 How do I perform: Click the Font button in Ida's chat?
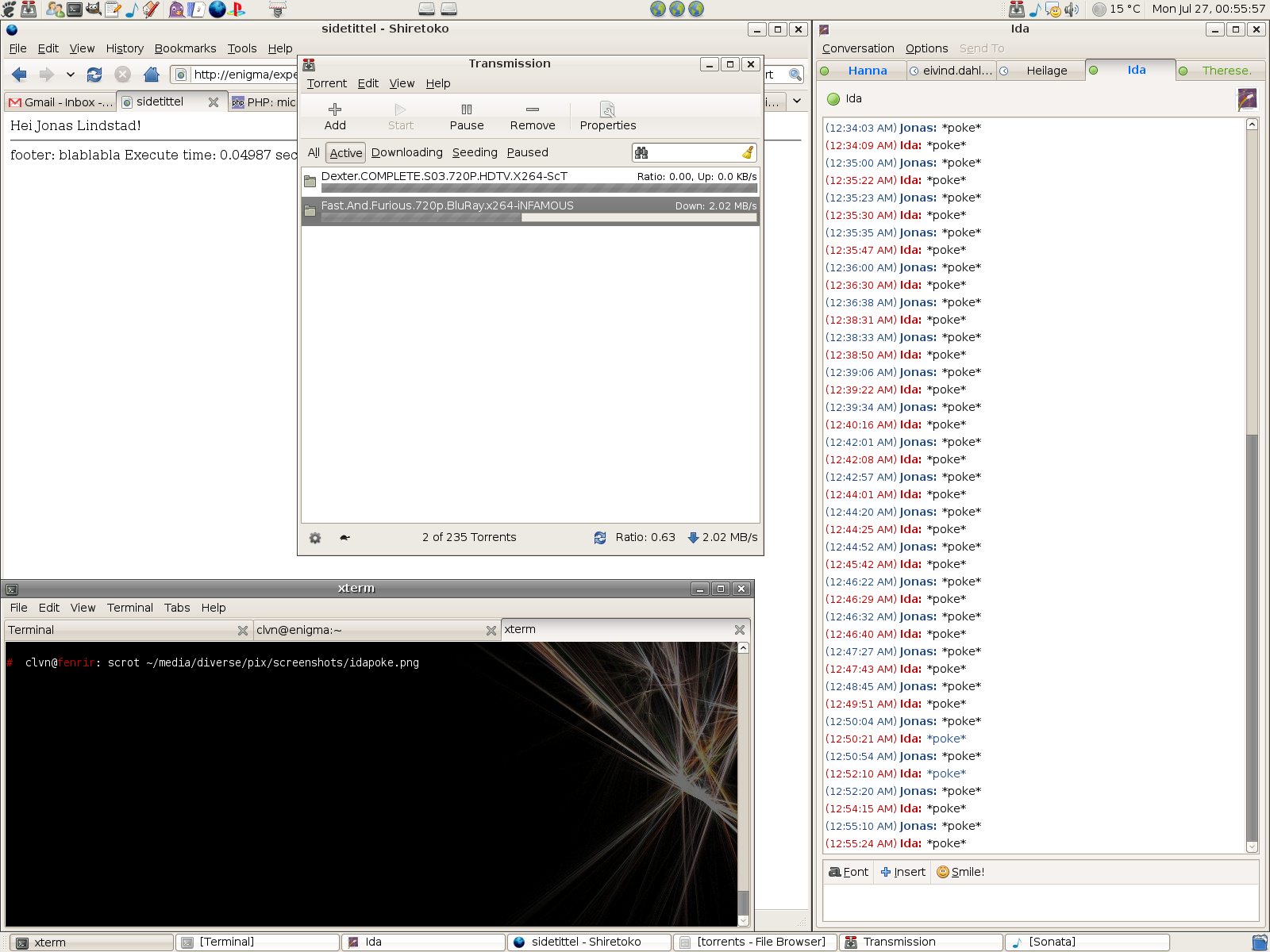[x=849, y=872]
